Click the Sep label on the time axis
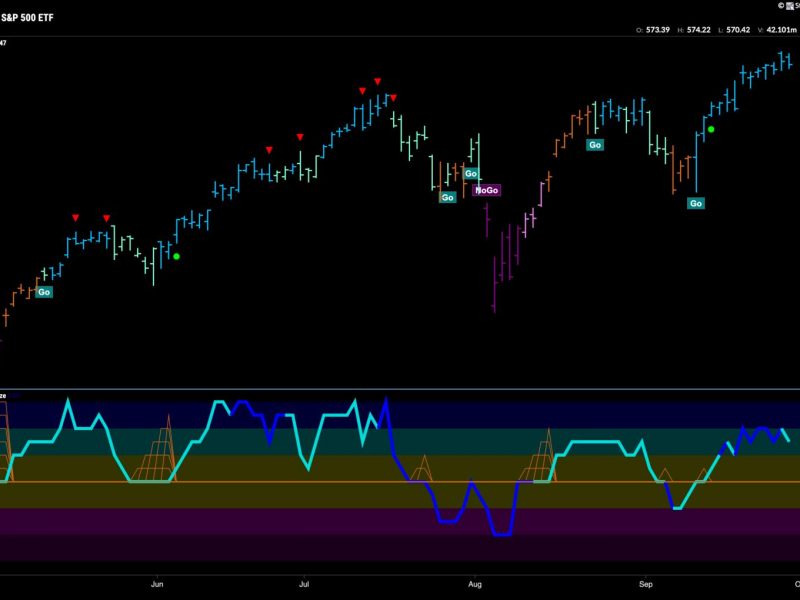The height and width of the screenshot is (600, 800). pyautogui.click(x=646, y=584)
